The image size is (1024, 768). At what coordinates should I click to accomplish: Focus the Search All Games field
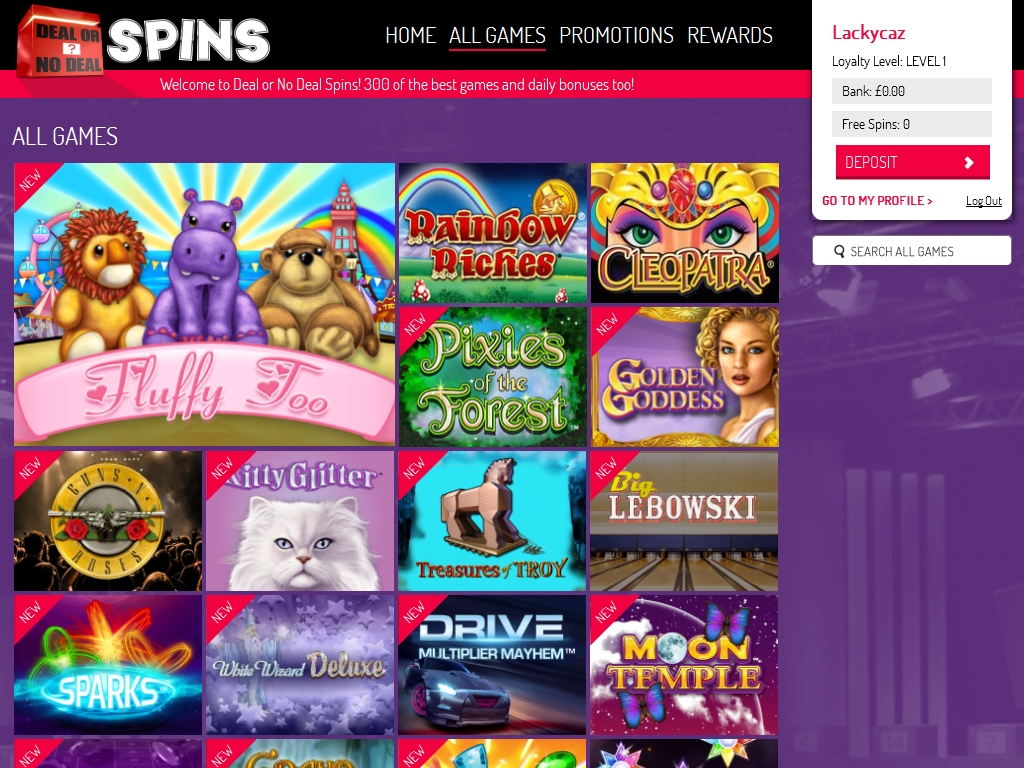click(912, 251)
